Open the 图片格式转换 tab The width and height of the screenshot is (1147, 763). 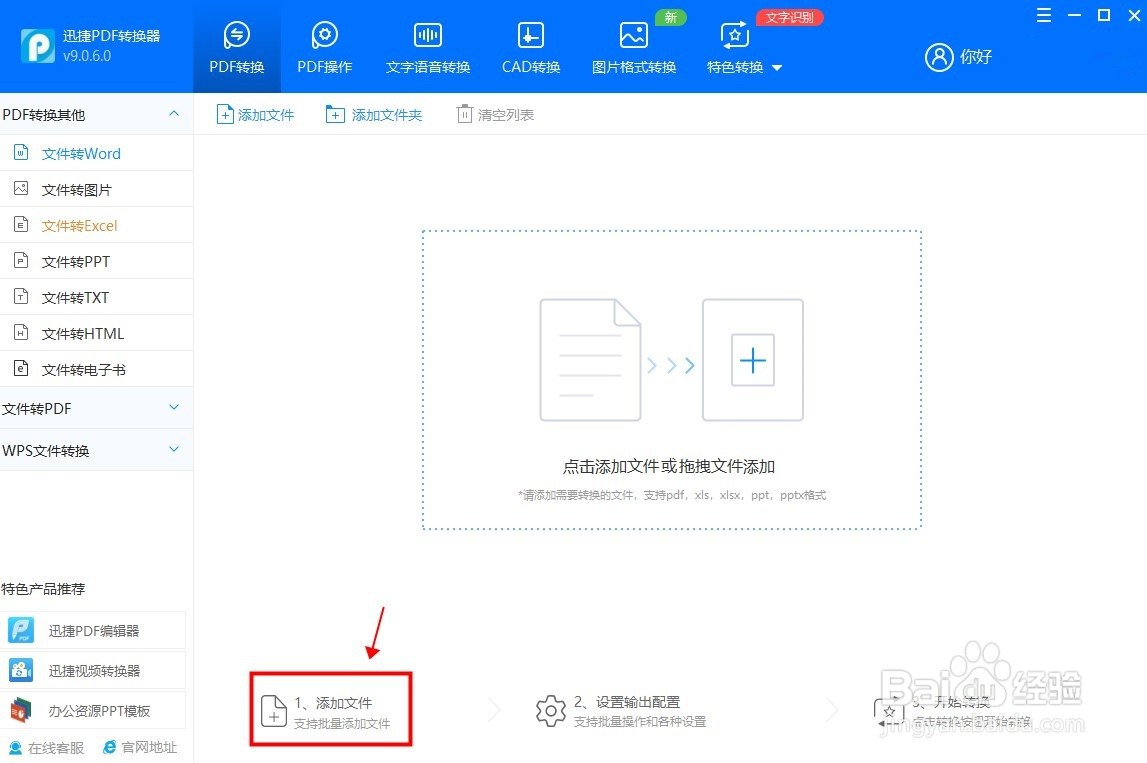pos(633,48)
